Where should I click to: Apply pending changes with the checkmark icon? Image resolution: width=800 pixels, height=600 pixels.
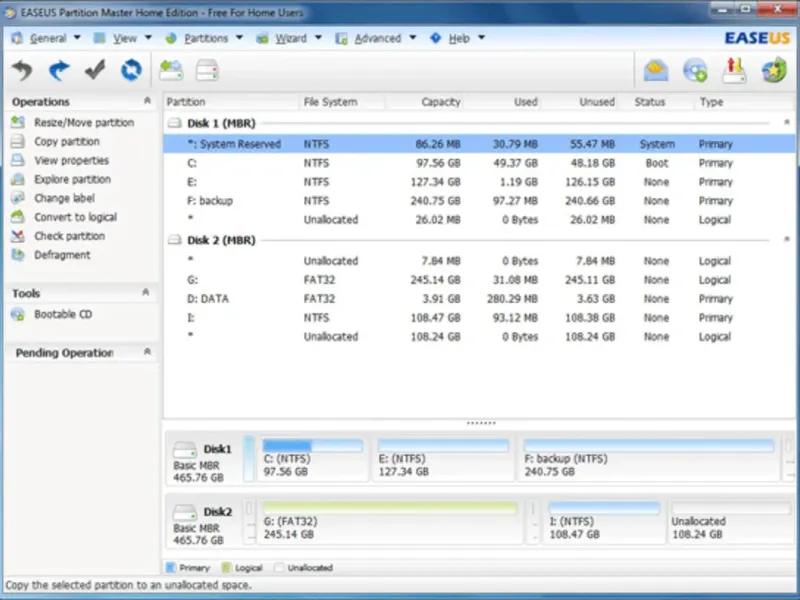95,70
